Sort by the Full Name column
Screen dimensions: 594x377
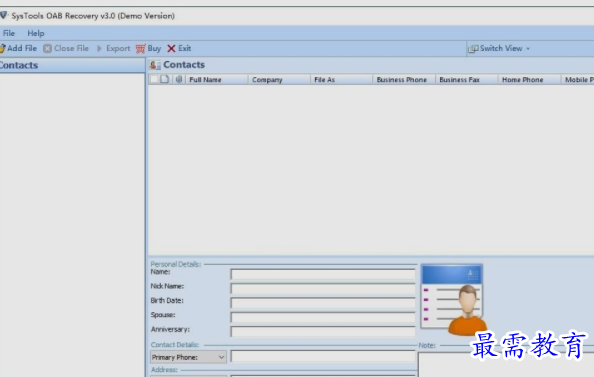[216, 80]
